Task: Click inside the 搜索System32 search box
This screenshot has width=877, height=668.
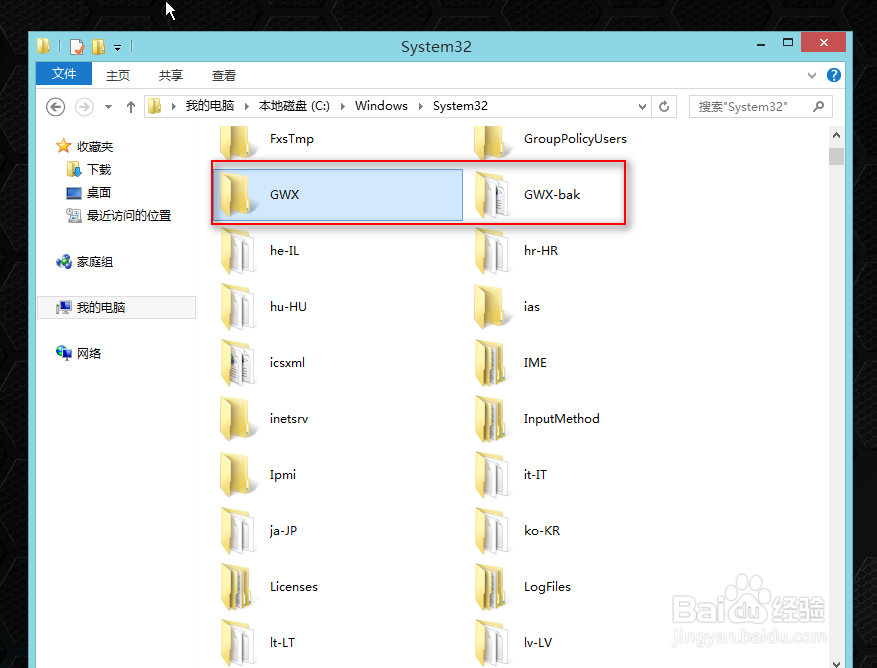Action: (x=755, y=106)
